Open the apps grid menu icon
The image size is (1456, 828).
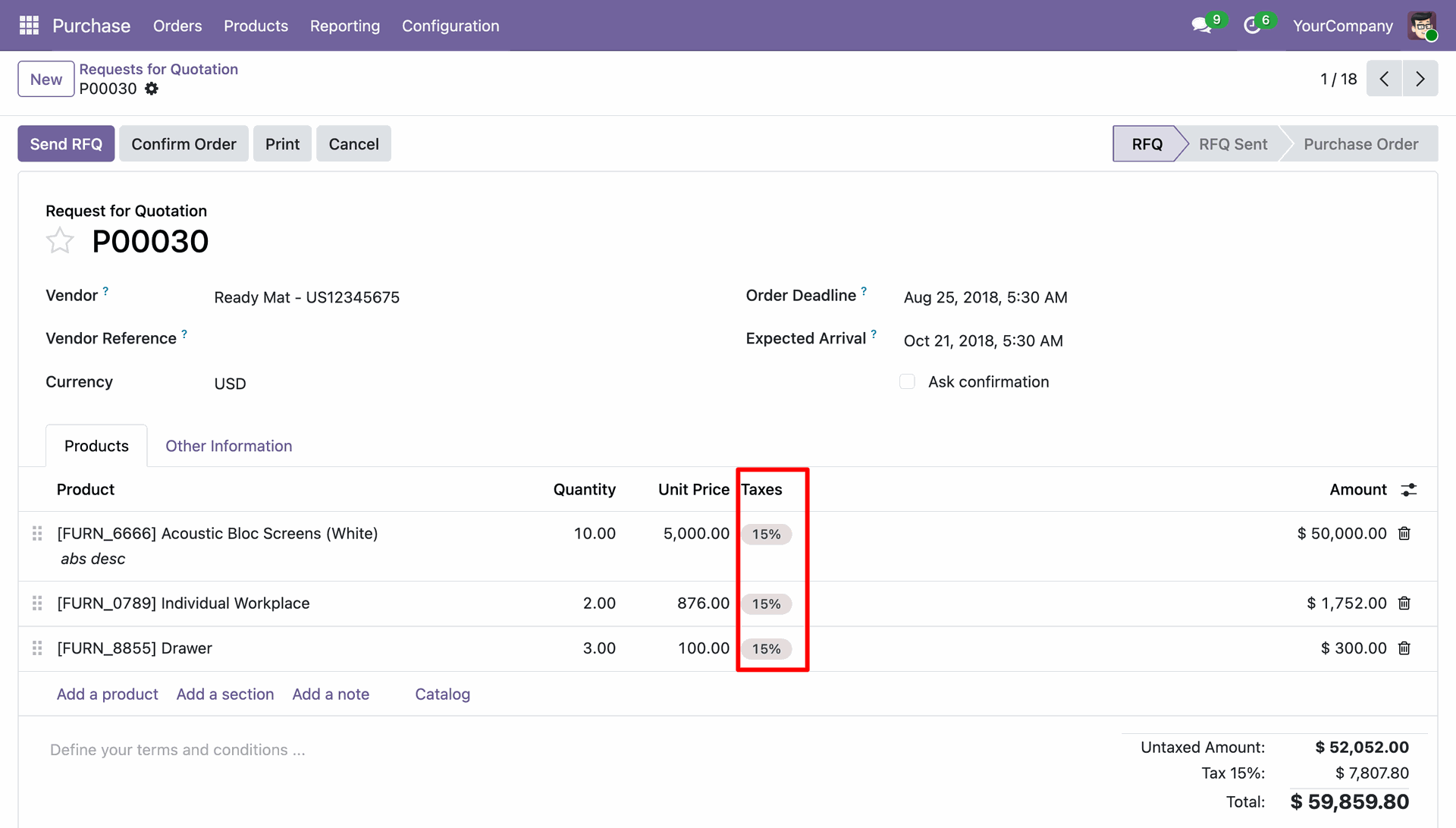29,26
